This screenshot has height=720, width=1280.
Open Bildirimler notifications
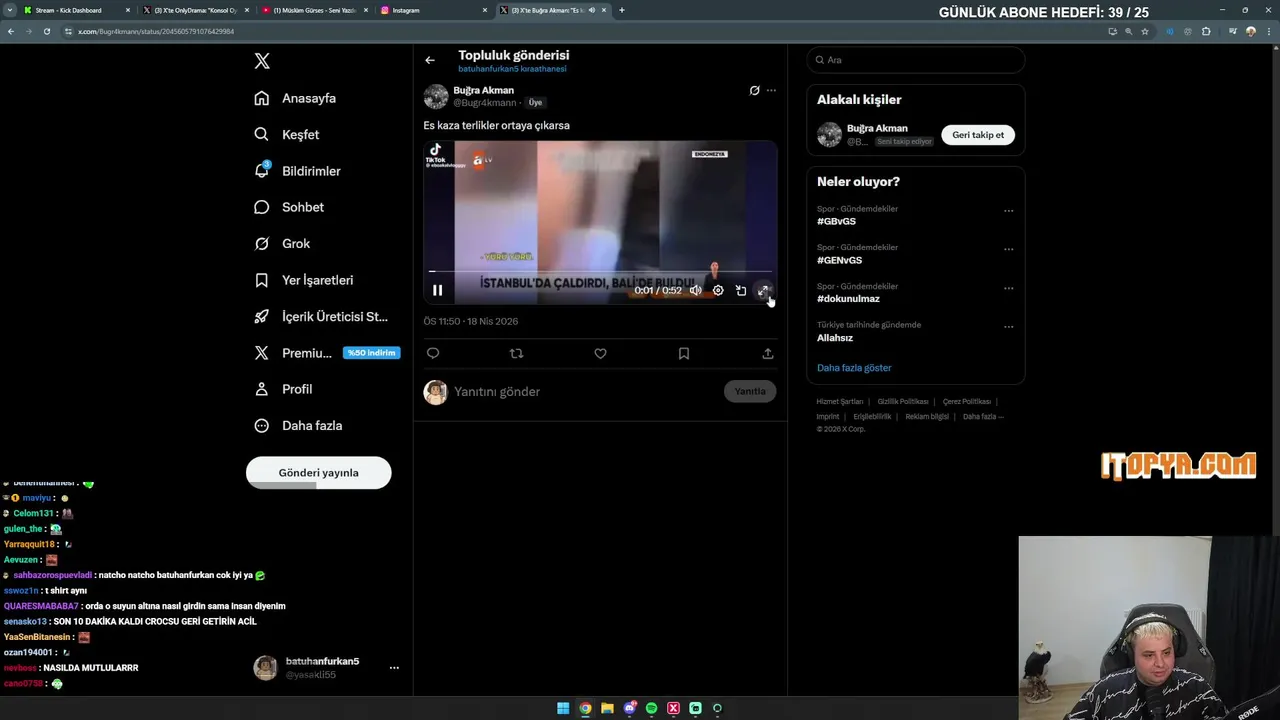(x=297, y=171)
